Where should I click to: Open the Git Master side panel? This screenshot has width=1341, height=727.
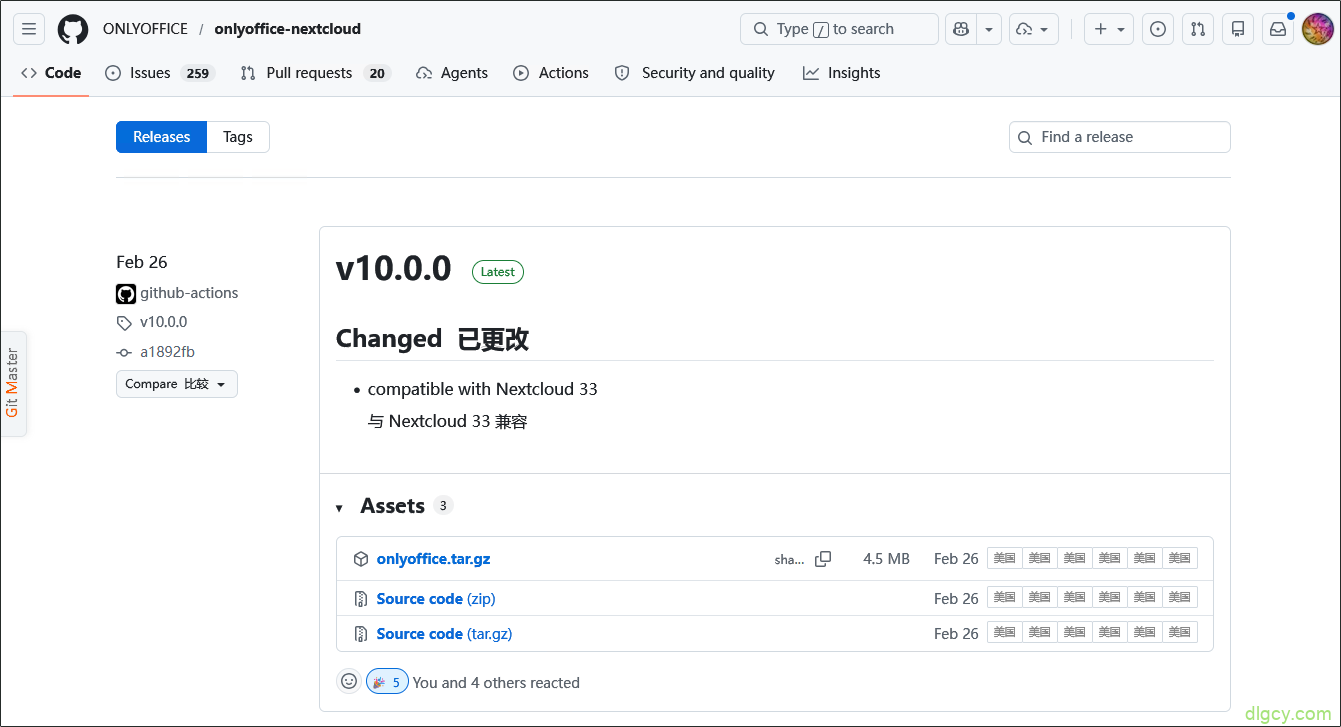pyautogui.click(x=13, y=383)
